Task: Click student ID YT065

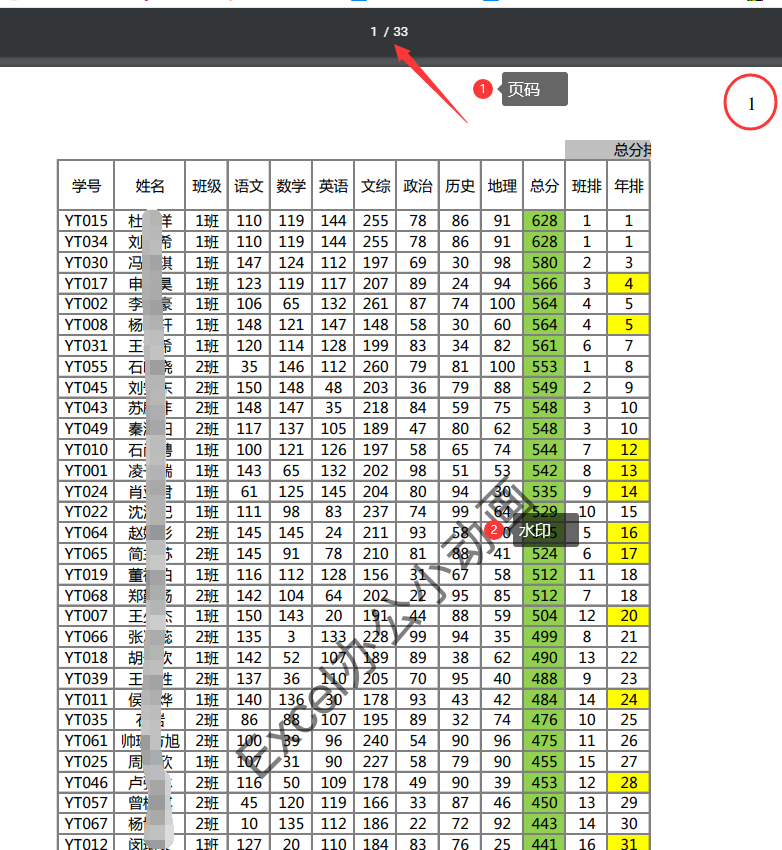Action: (x=86, y=554)
